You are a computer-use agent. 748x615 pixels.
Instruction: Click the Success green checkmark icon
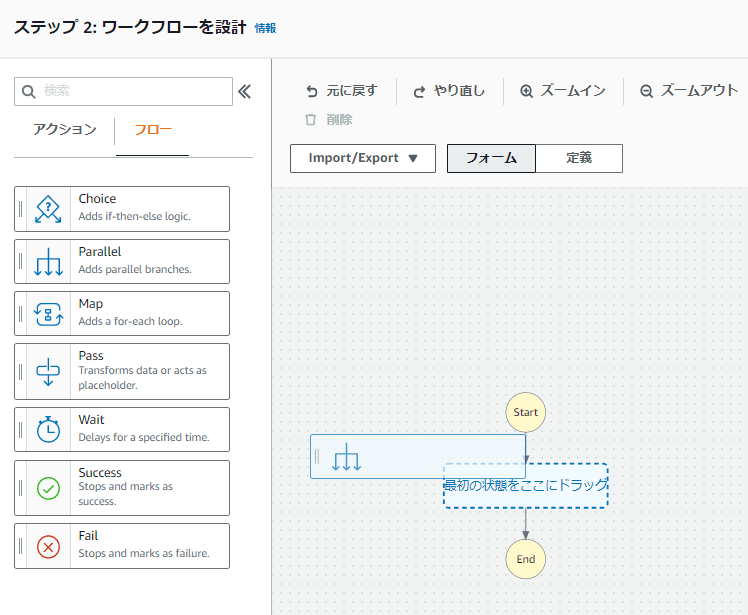[x=48, y=488]
